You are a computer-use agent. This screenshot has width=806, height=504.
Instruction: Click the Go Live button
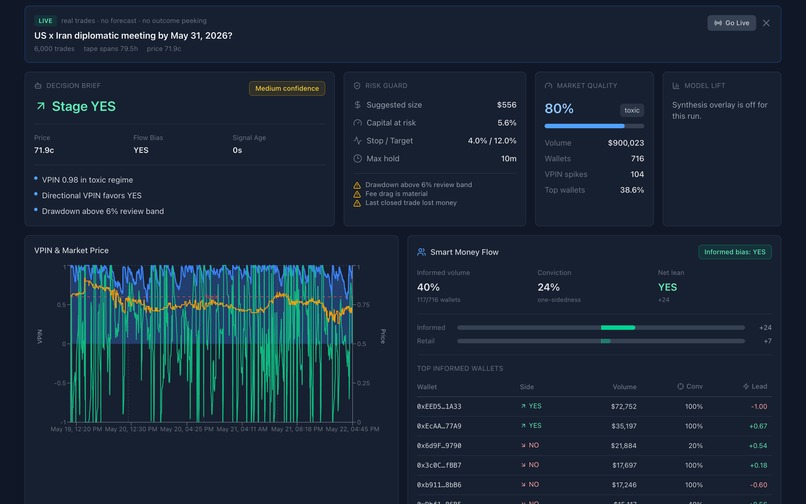tap(731, 23)
